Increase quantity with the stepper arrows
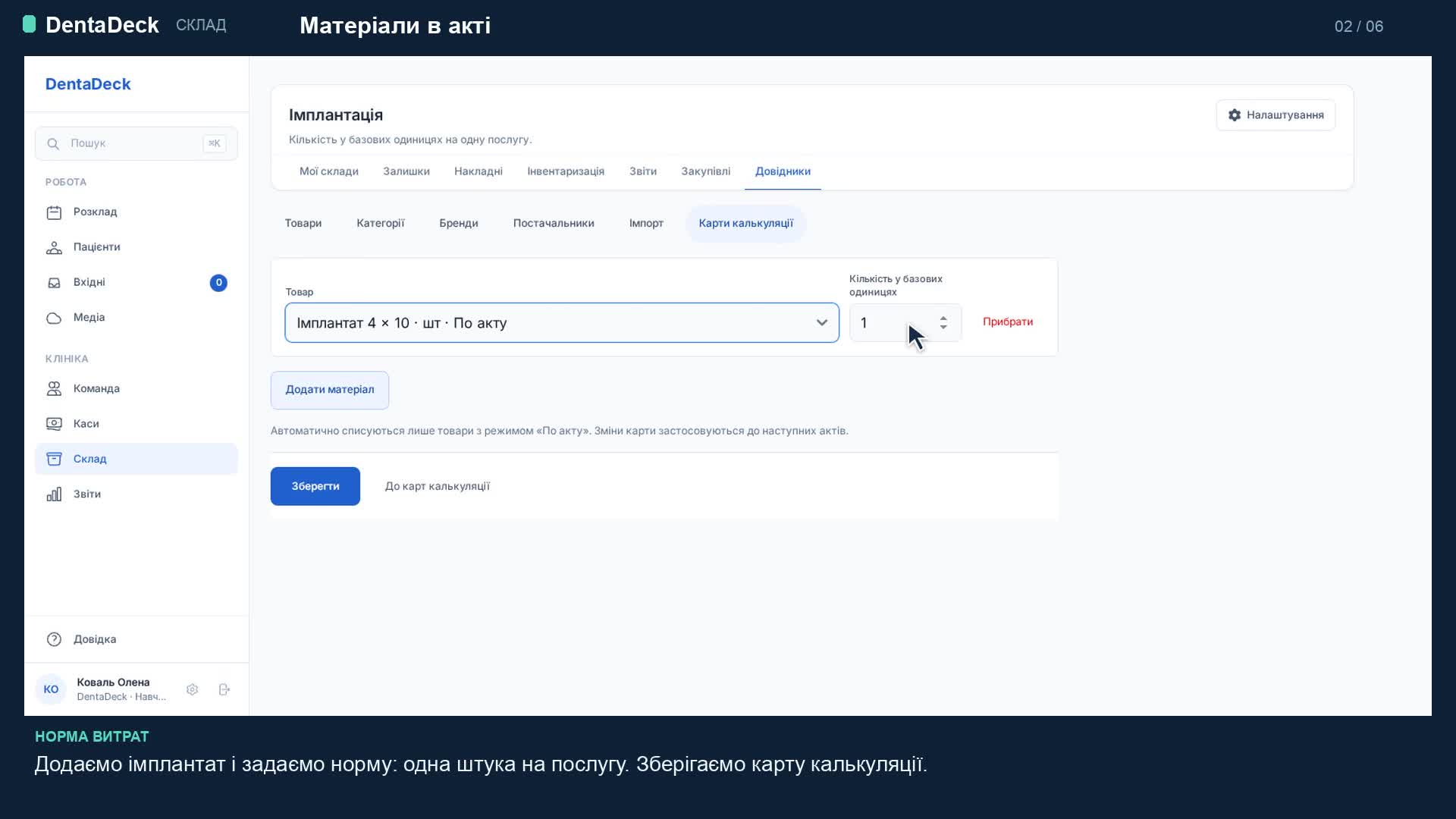The width and height of the screenshot is (1456, 819). (x=943, y=318)
